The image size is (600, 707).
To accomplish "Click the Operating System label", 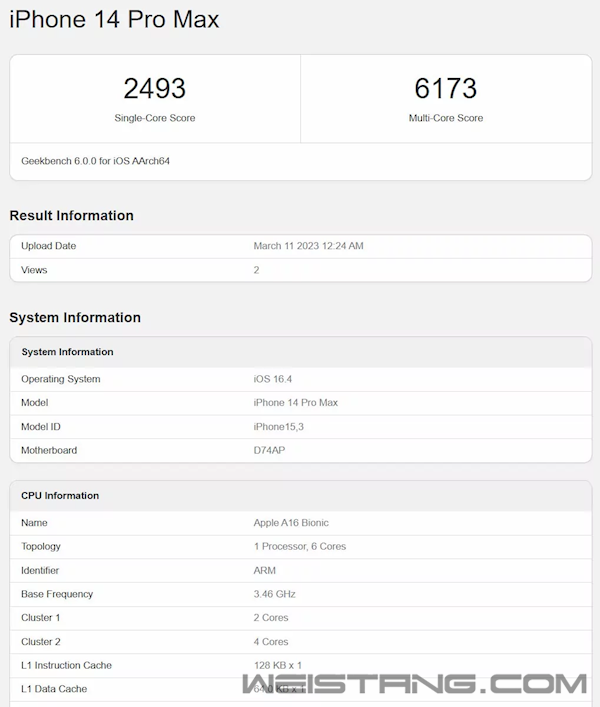I will pos(61,379).
